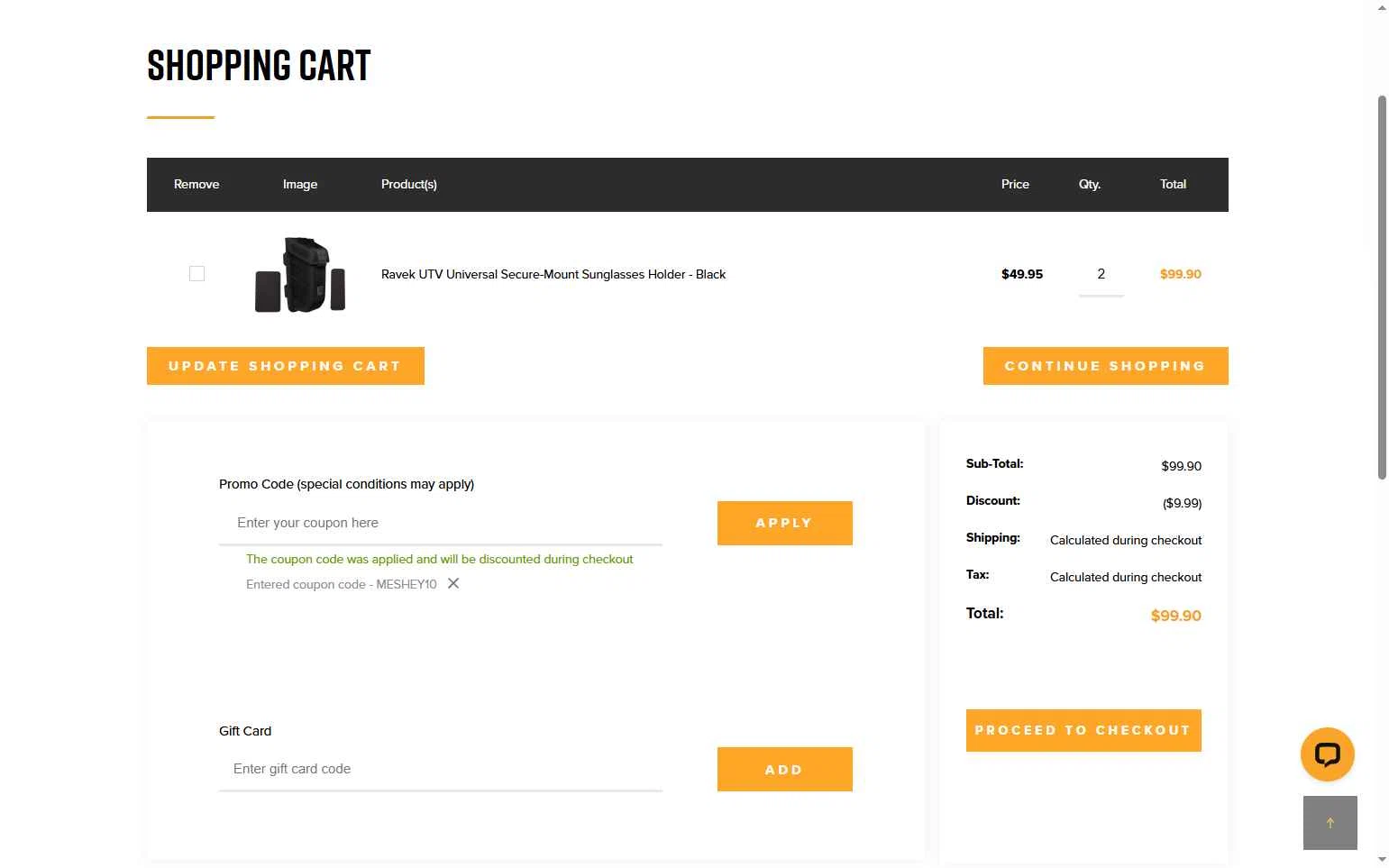The image size is (1389, 868).
Task: Click the Apply coupon button
Action: pos(784,523)
